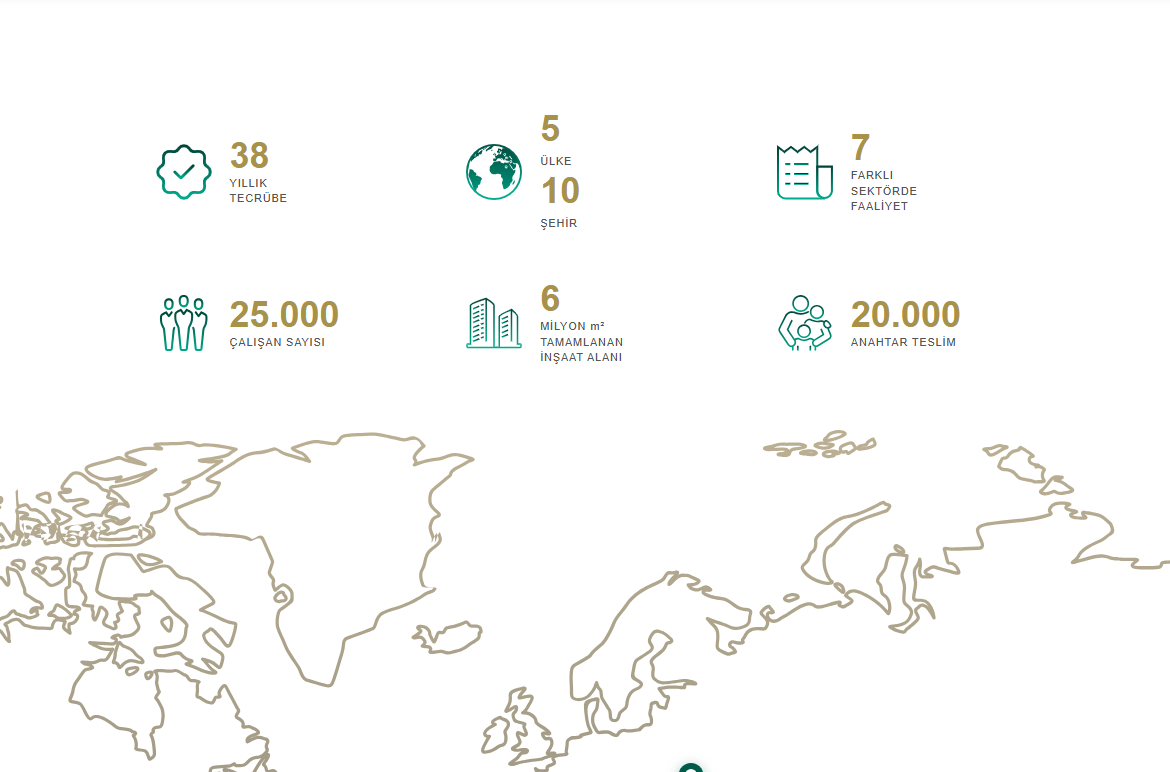1170x772 pixels.
Task: Click the high-rise buildings icon
Action: [x=494, y=323]
